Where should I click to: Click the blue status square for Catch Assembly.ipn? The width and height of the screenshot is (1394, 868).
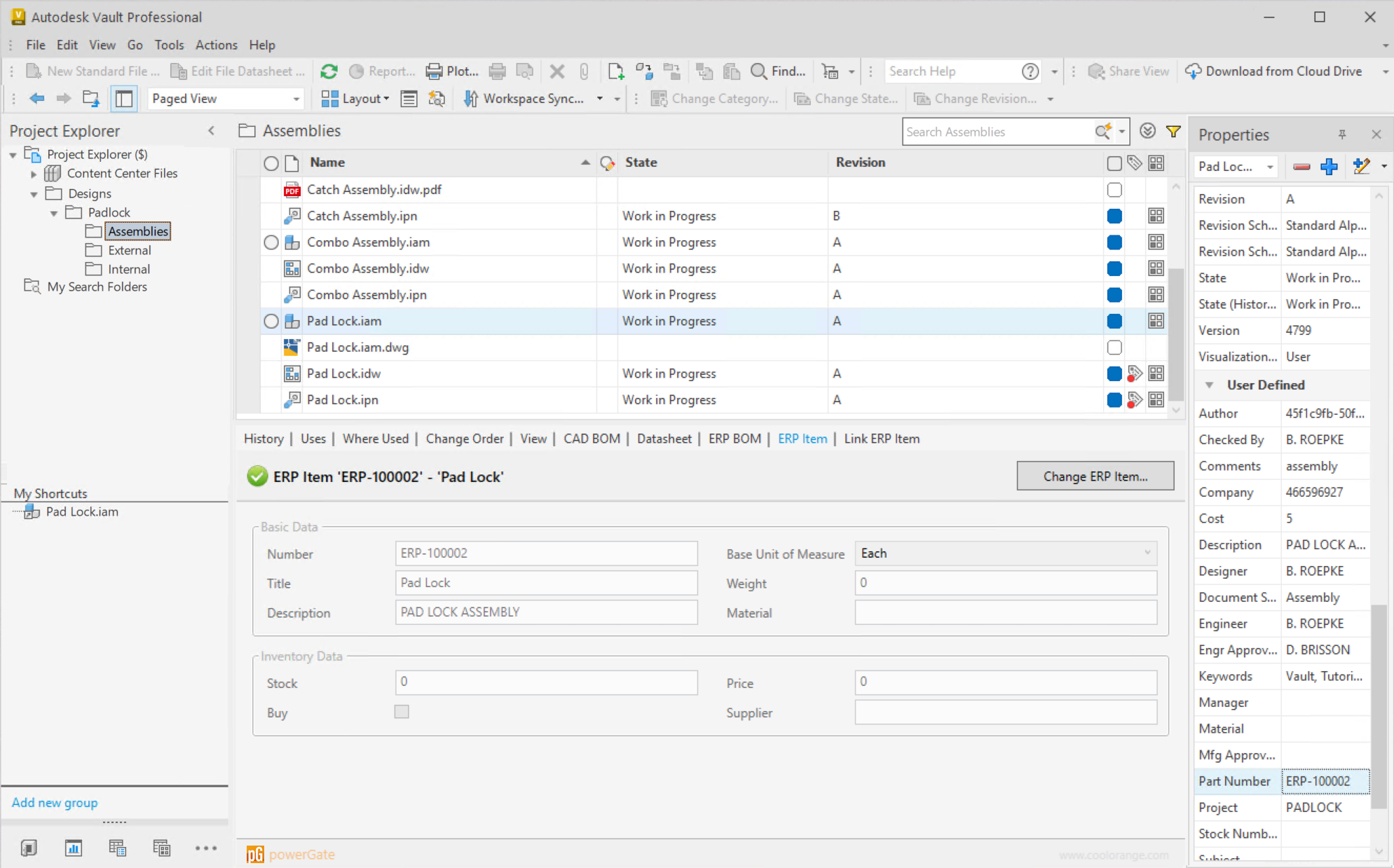click(1114, 216)
